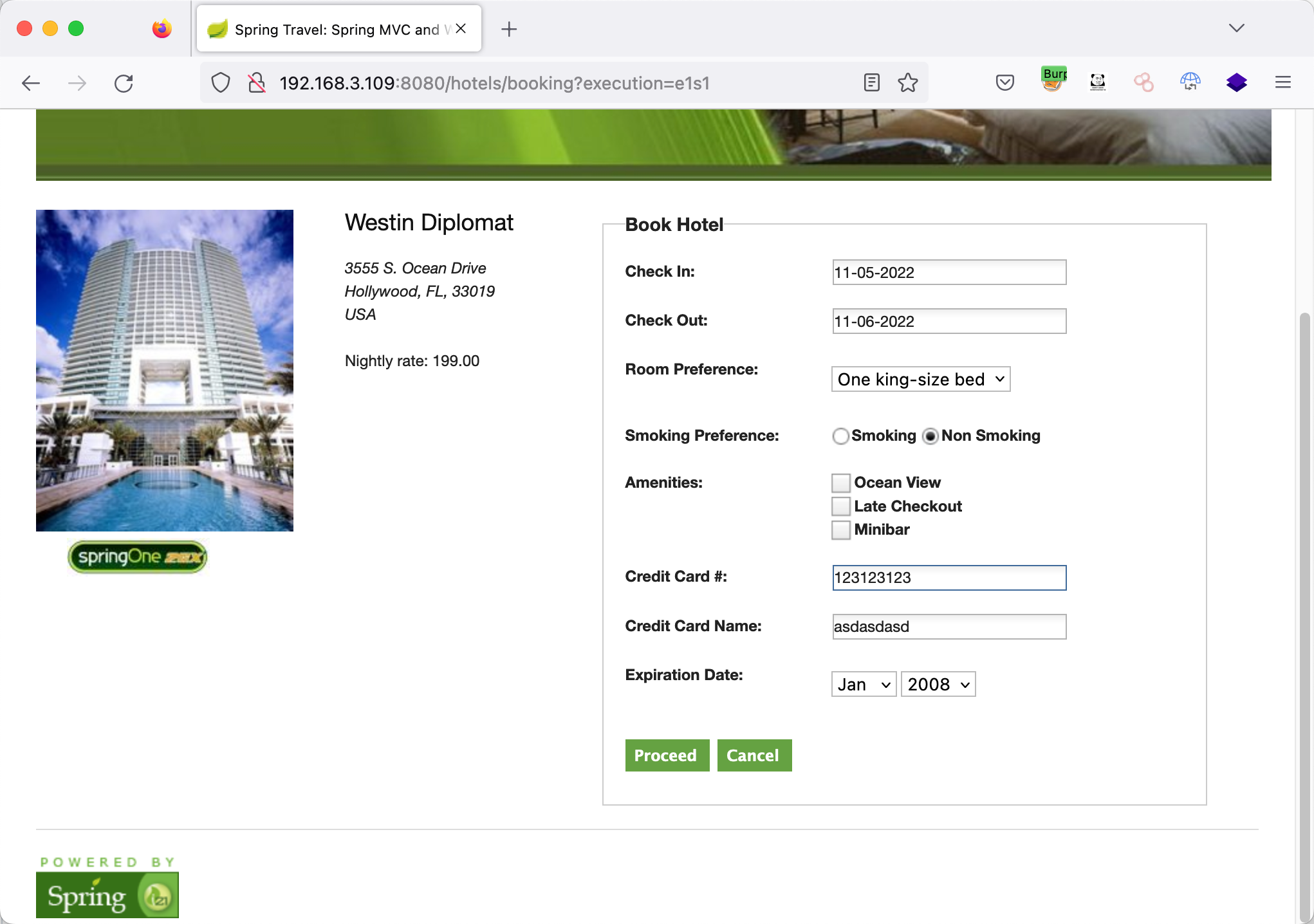Toggle reader view icon in address bar
The height and width of the screenshot is (924, 1314).
point(871,83)
